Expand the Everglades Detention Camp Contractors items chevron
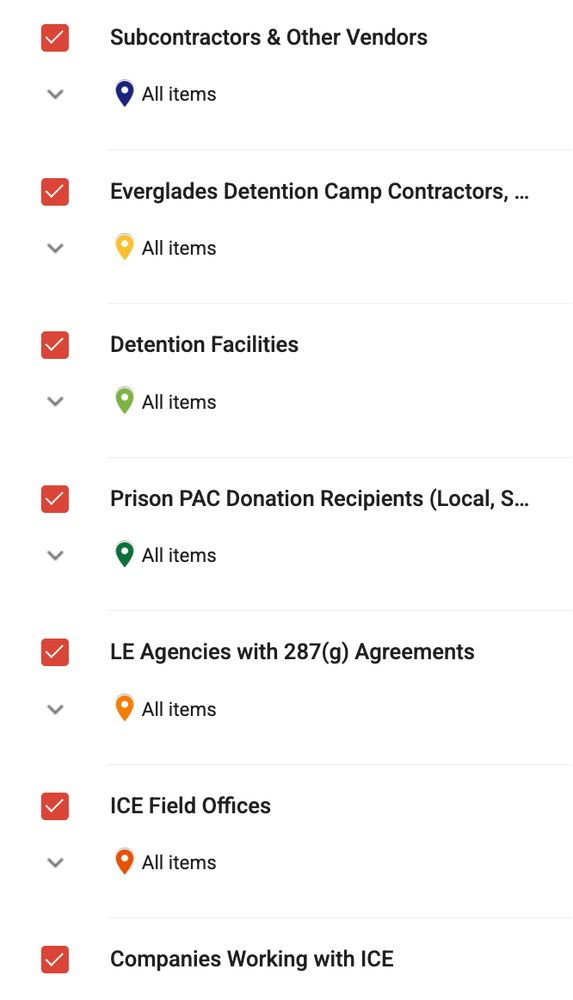 pos(56,248)
